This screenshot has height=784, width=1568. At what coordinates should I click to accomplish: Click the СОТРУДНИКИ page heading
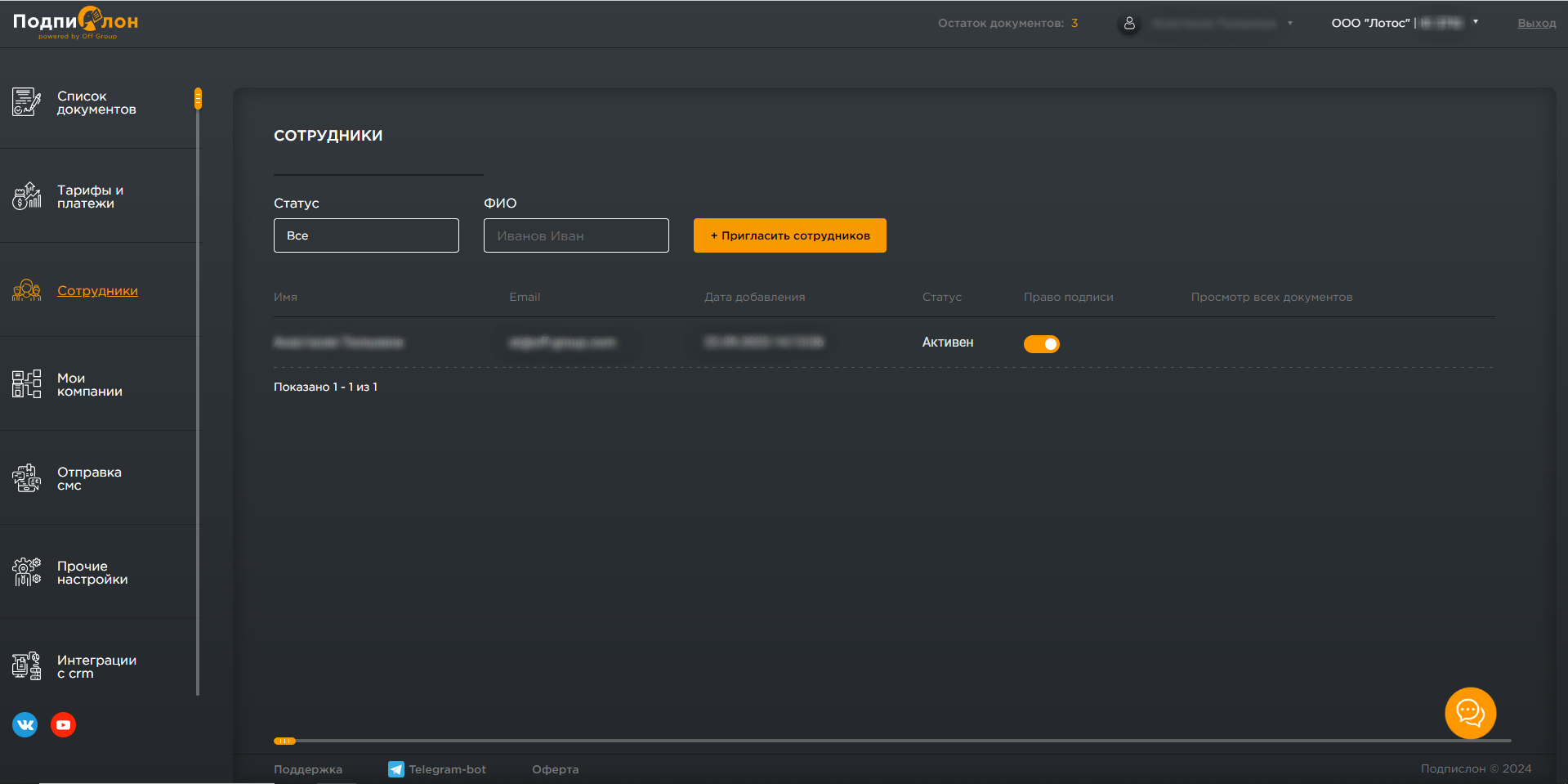point(328,136)
